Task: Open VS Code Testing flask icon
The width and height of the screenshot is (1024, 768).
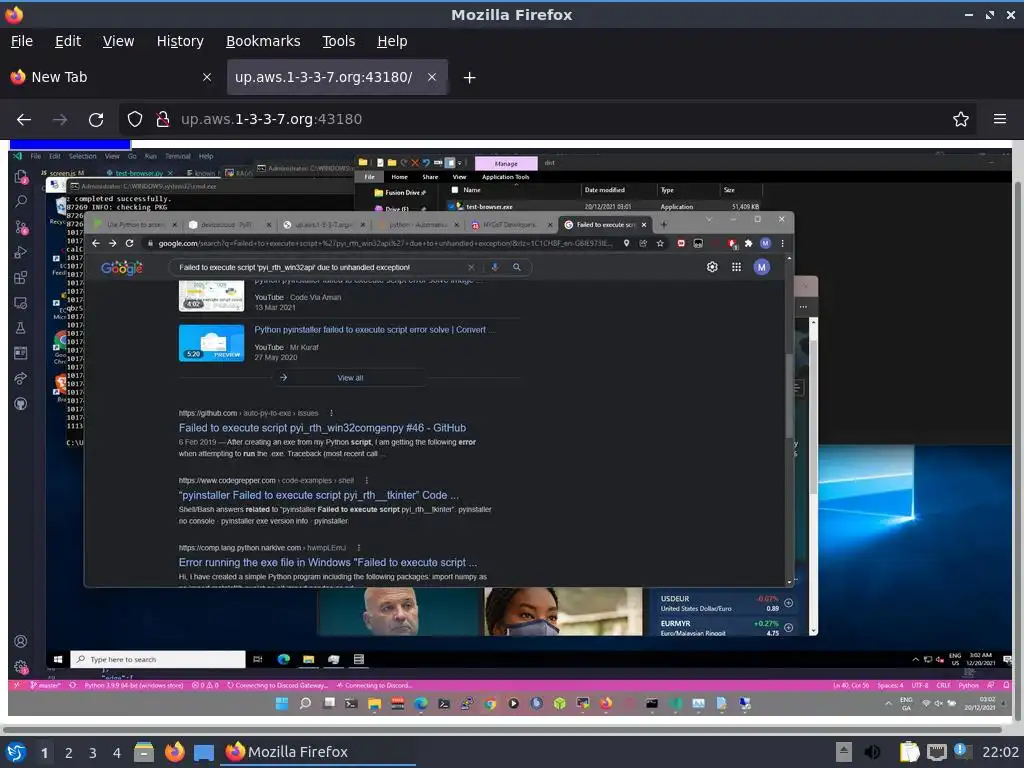Action: click(x=21, y=328)
